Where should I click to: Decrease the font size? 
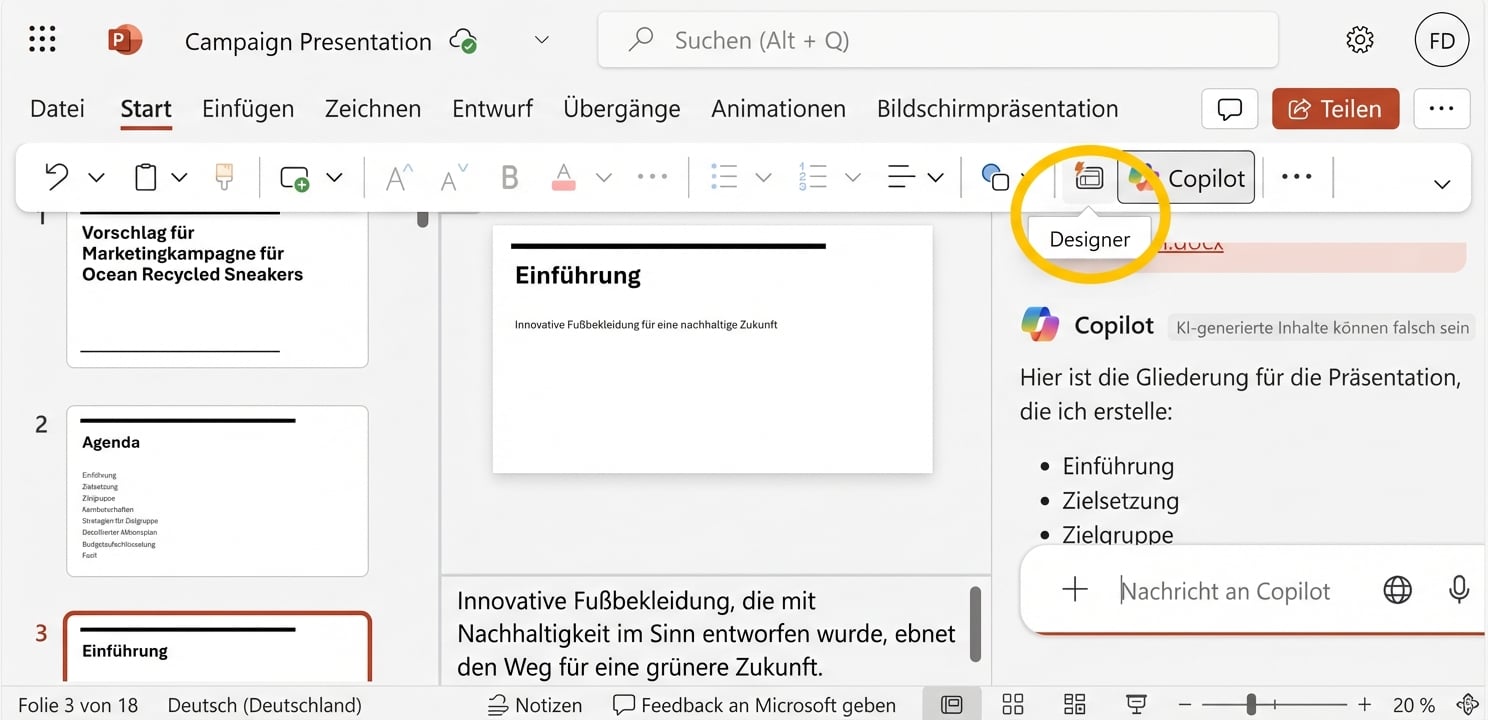click(x=449, y=176)
